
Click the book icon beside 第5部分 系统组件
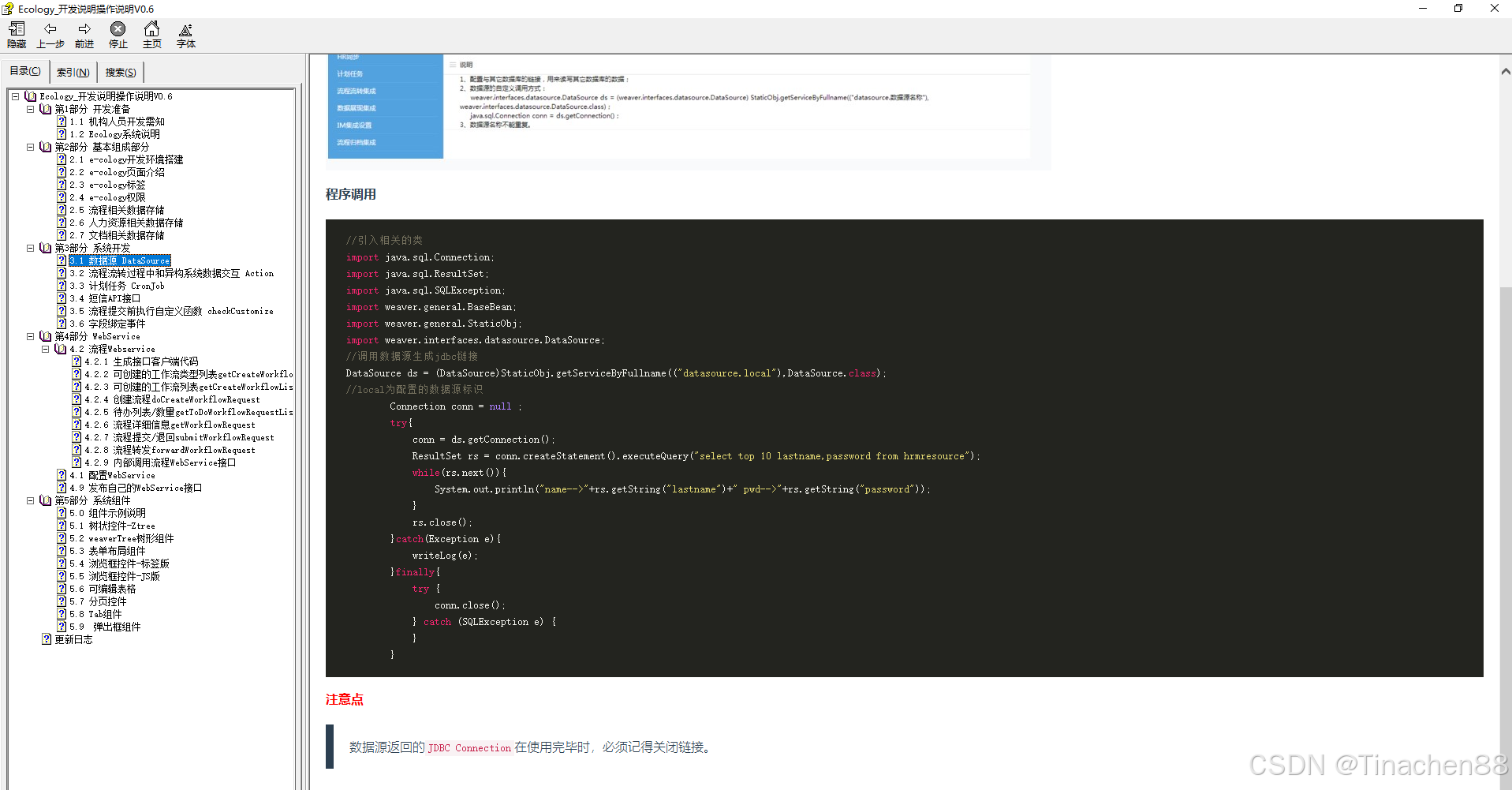point(46,500)
